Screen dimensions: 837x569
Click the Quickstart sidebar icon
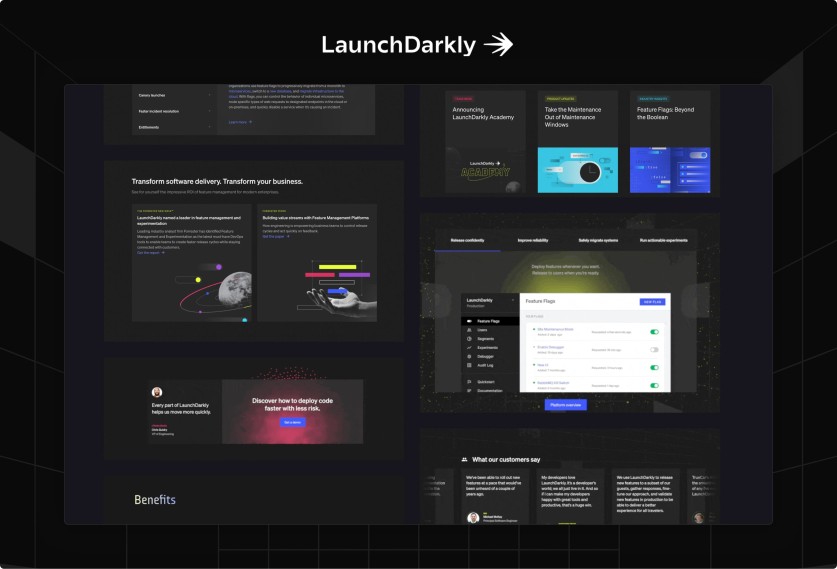pyautogui.click(x=469, y=382)
